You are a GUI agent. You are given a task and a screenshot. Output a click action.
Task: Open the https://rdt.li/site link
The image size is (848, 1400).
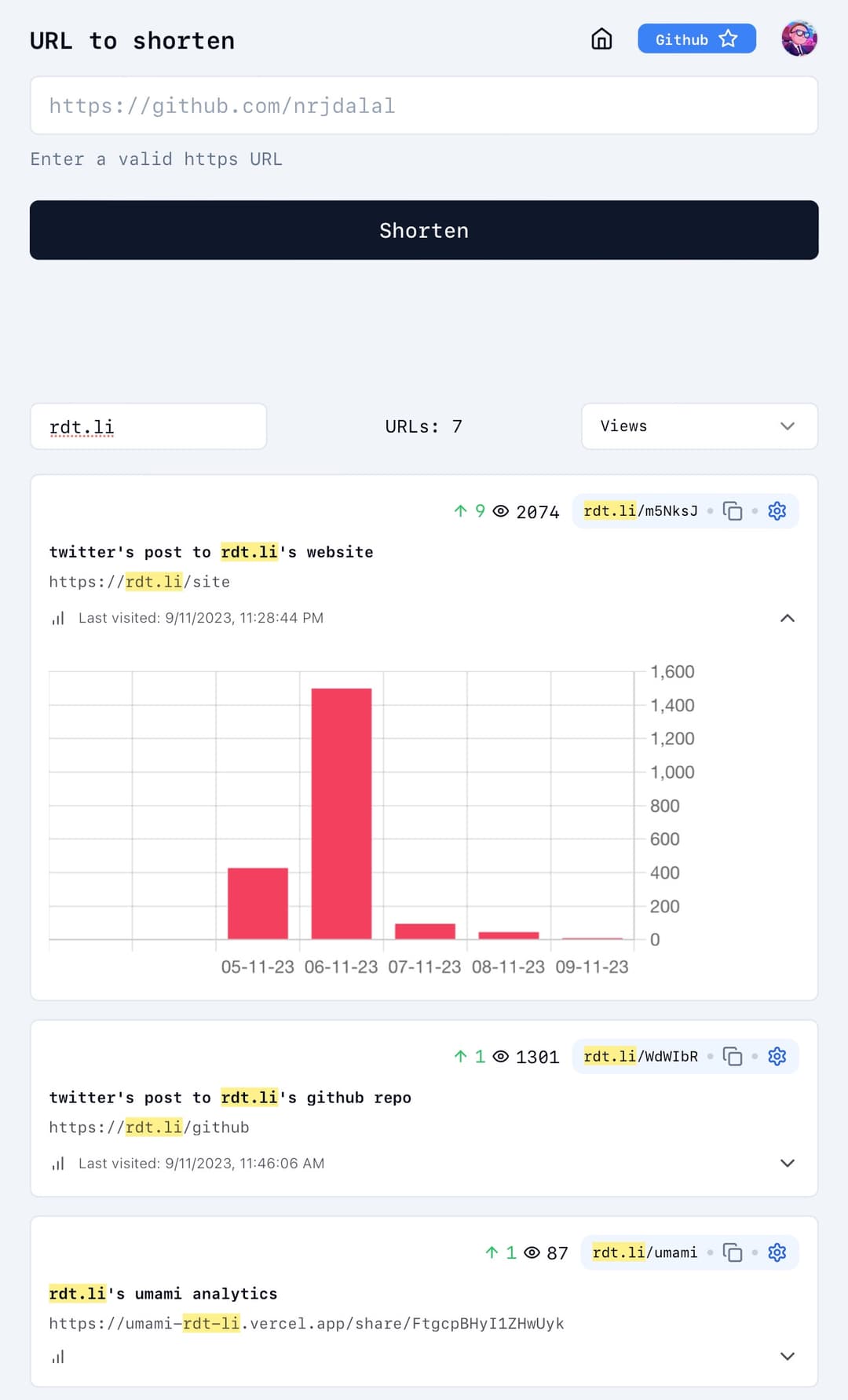point(140,582)
